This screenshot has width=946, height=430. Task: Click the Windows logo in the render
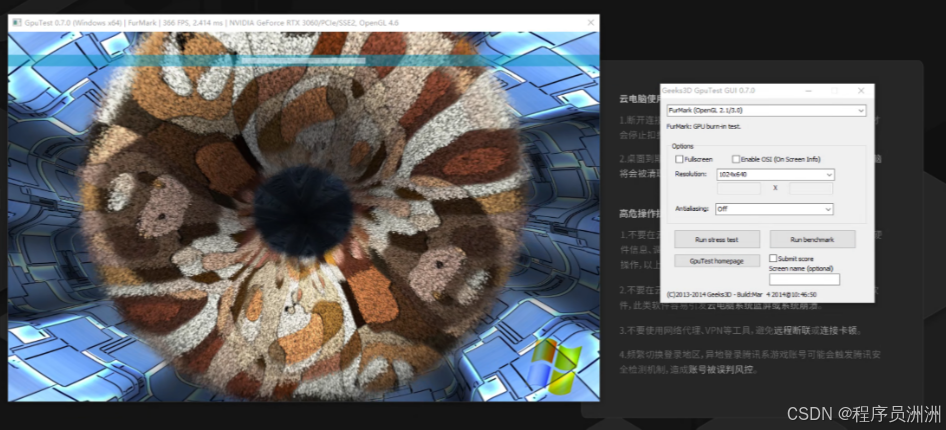555,366
